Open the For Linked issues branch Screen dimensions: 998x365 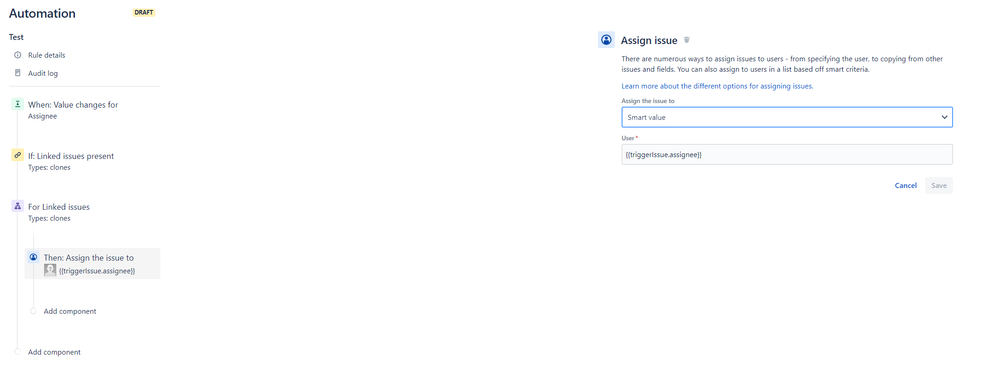tap(59, 206)
